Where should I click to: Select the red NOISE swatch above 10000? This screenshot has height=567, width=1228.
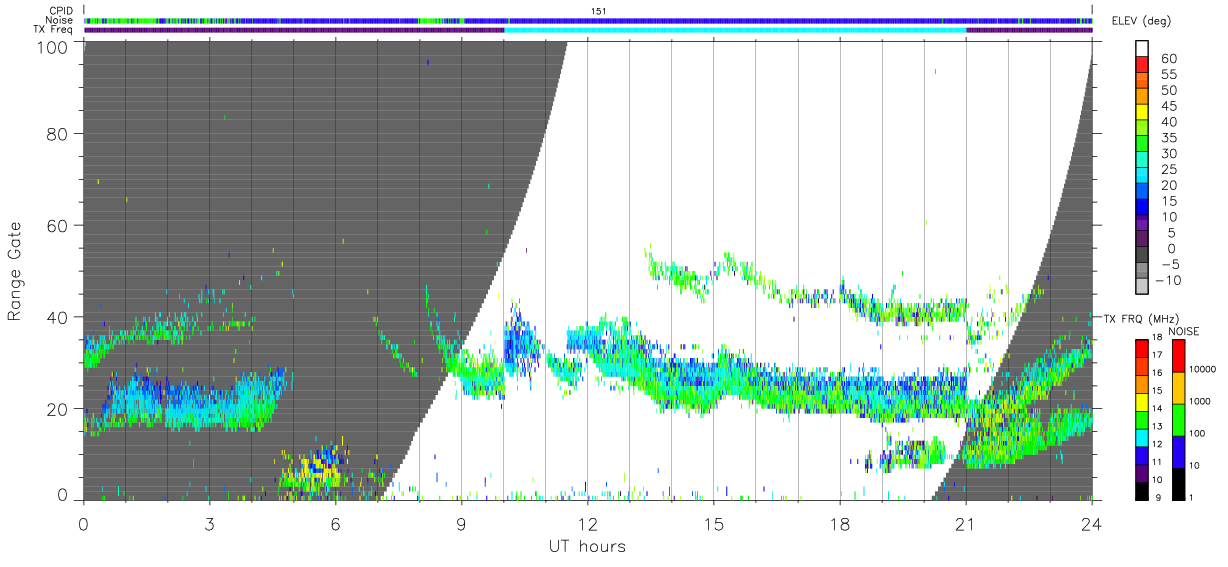[x=1177, y=355]
